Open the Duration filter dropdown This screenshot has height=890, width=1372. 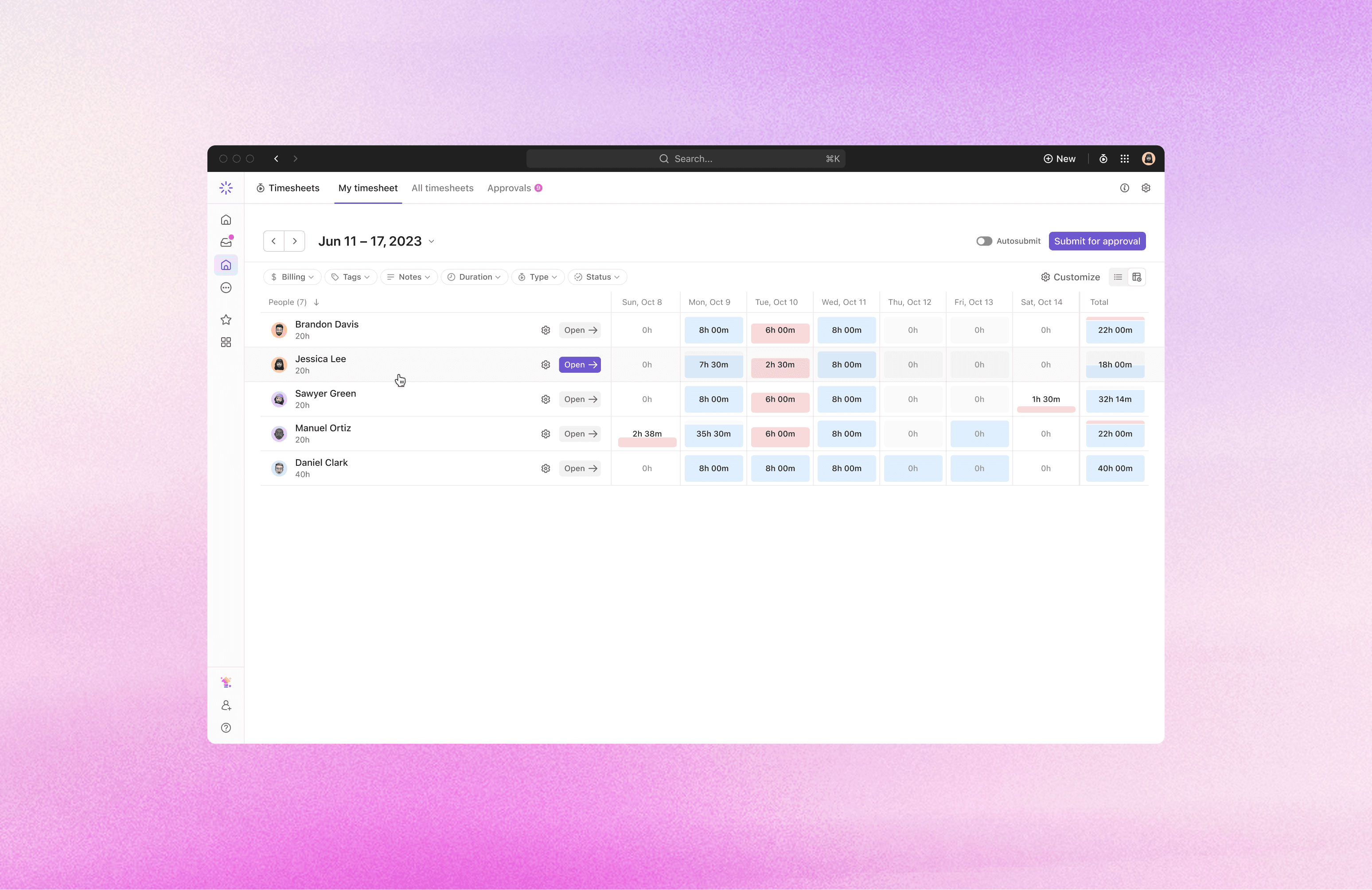pyautogui.click(x=475, y=277)
